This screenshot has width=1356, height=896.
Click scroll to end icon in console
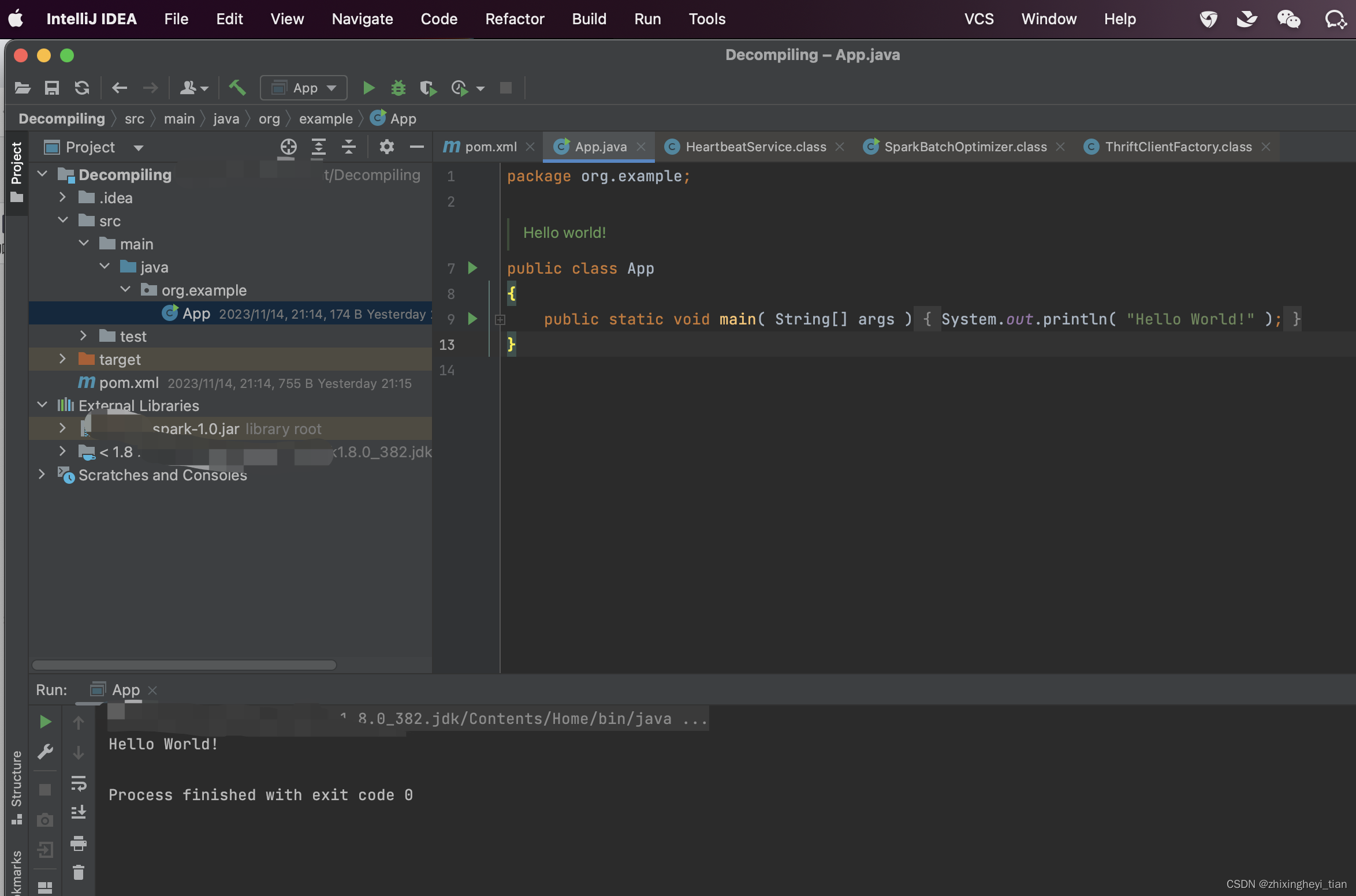coord(79,812)
